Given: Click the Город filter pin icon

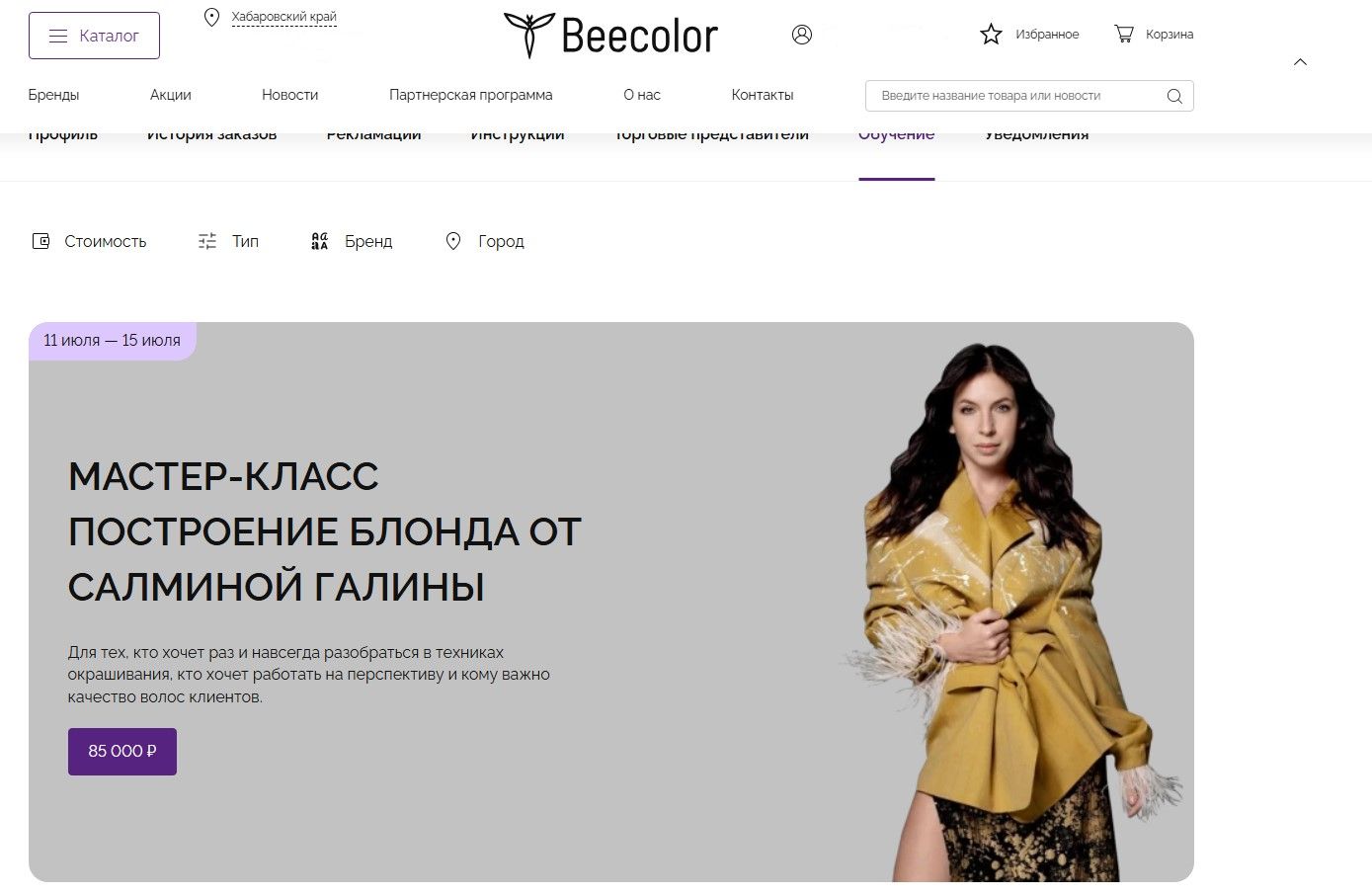Looking at the screenshot, I should (x=453, y=241).
